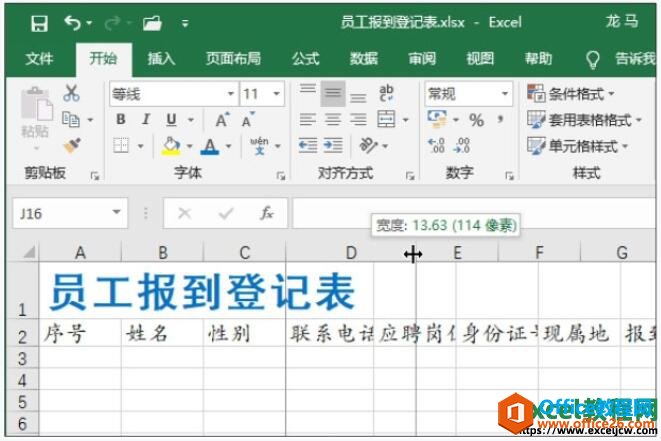This screenshot has height=441, width=661.
Task: Click the Copy icon
Action: point(71,119)
